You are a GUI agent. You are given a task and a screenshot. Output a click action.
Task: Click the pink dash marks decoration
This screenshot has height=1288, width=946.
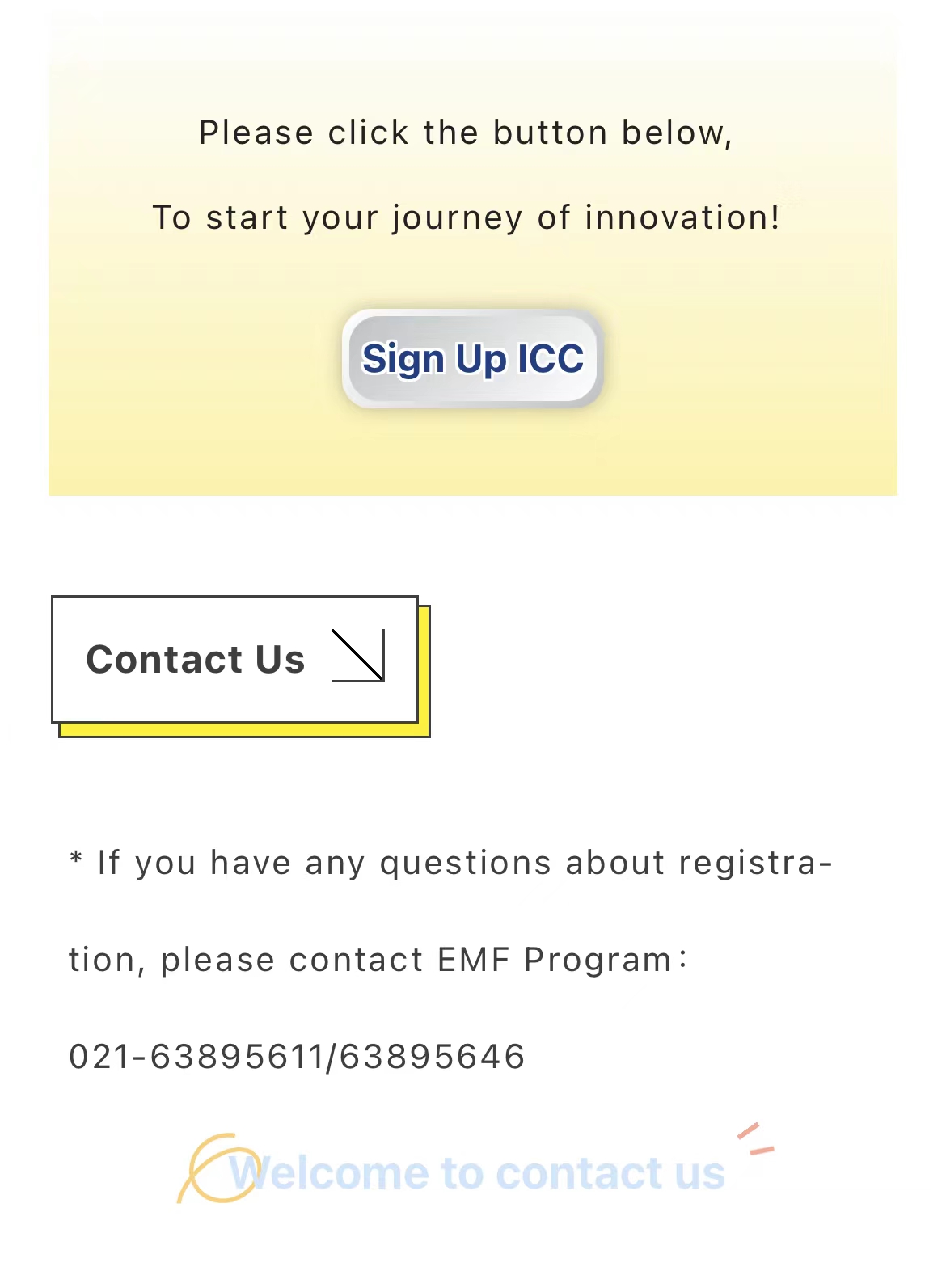755,1138
